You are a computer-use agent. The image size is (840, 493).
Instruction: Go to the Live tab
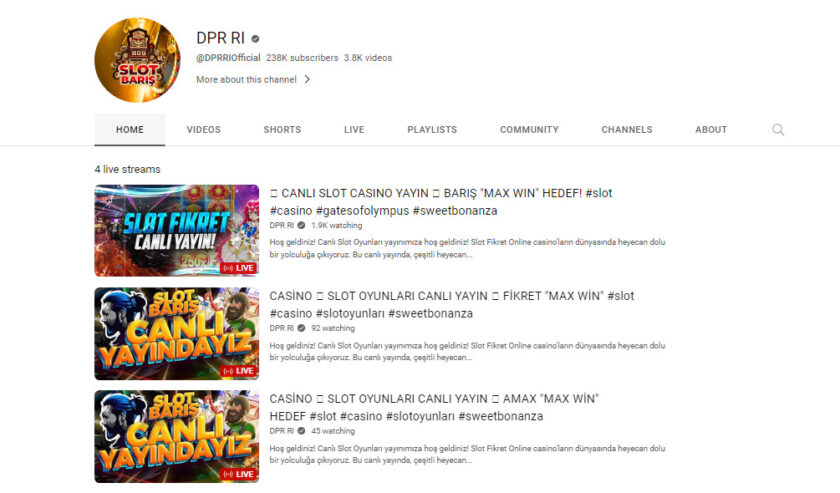[354, 130]
